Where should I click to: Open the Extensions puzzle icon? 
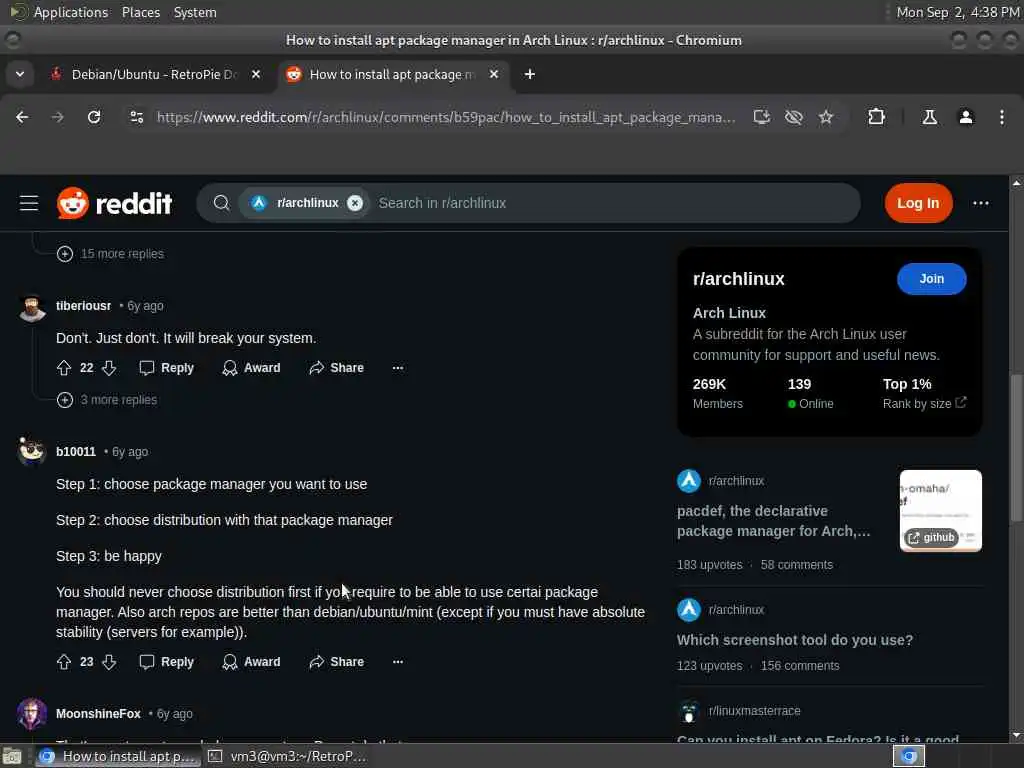(x=876, y=117)
